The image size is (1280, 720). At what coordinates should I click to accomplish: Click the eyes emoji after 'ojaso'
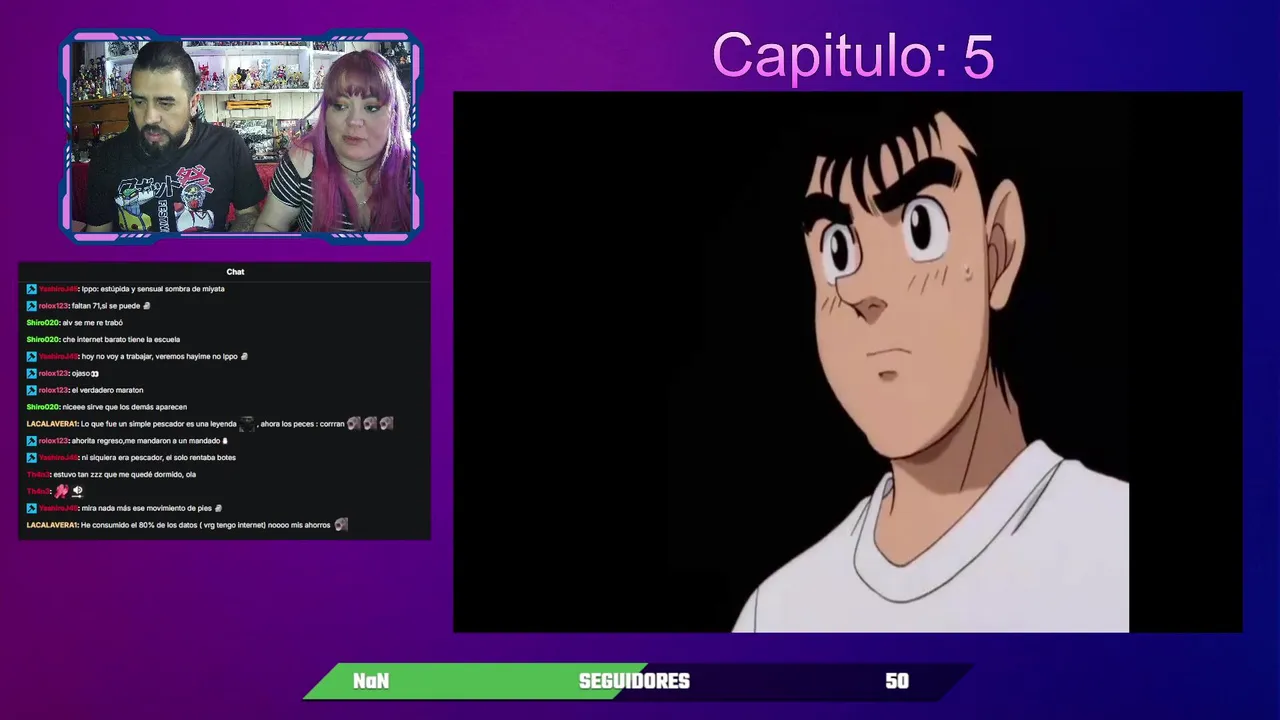(95, 374)
